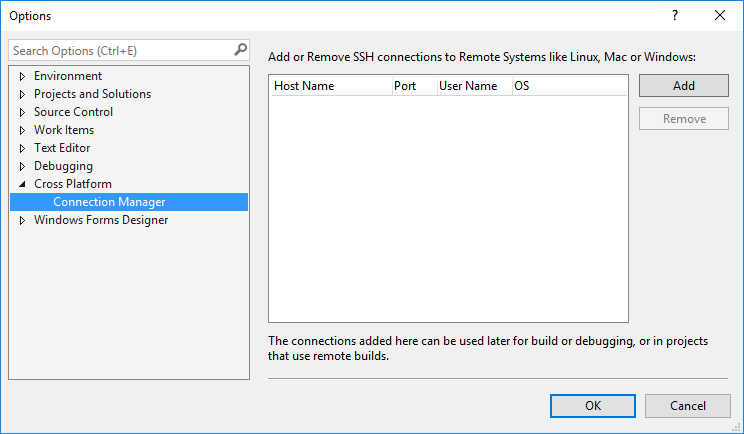Select the Text Editor category
Image resolution: width=744 pixels, height=434 pixels.
coord(62,148)
